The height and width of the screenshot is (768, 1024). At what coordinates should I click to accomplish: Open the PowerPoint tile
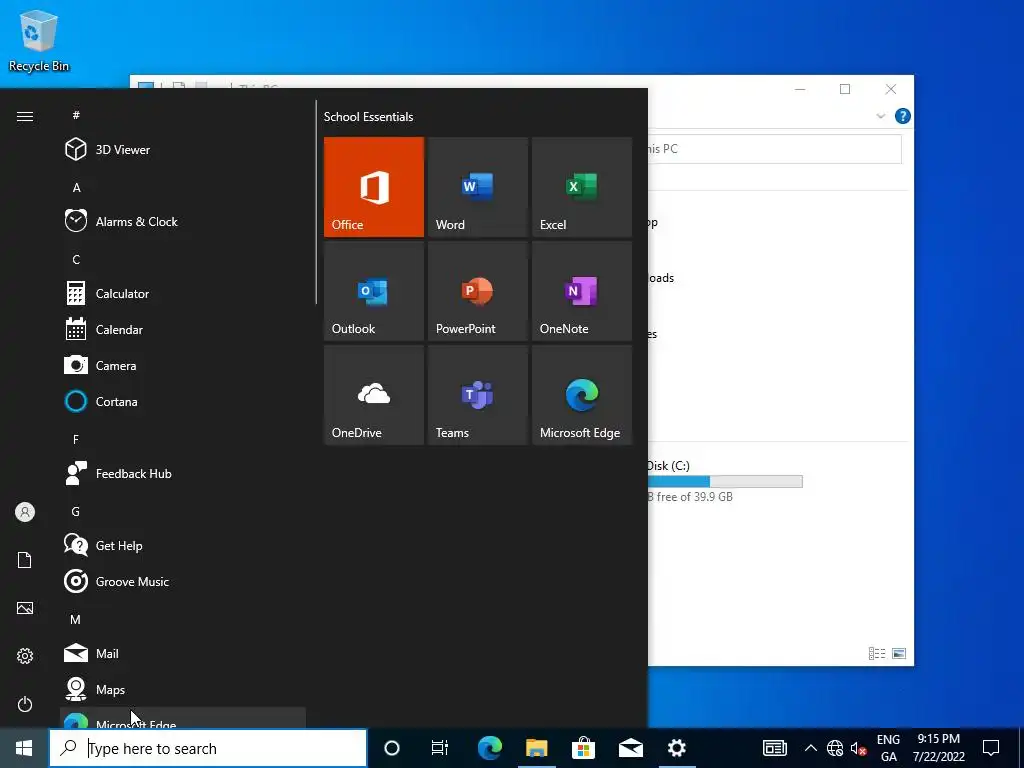click(477, 291)
